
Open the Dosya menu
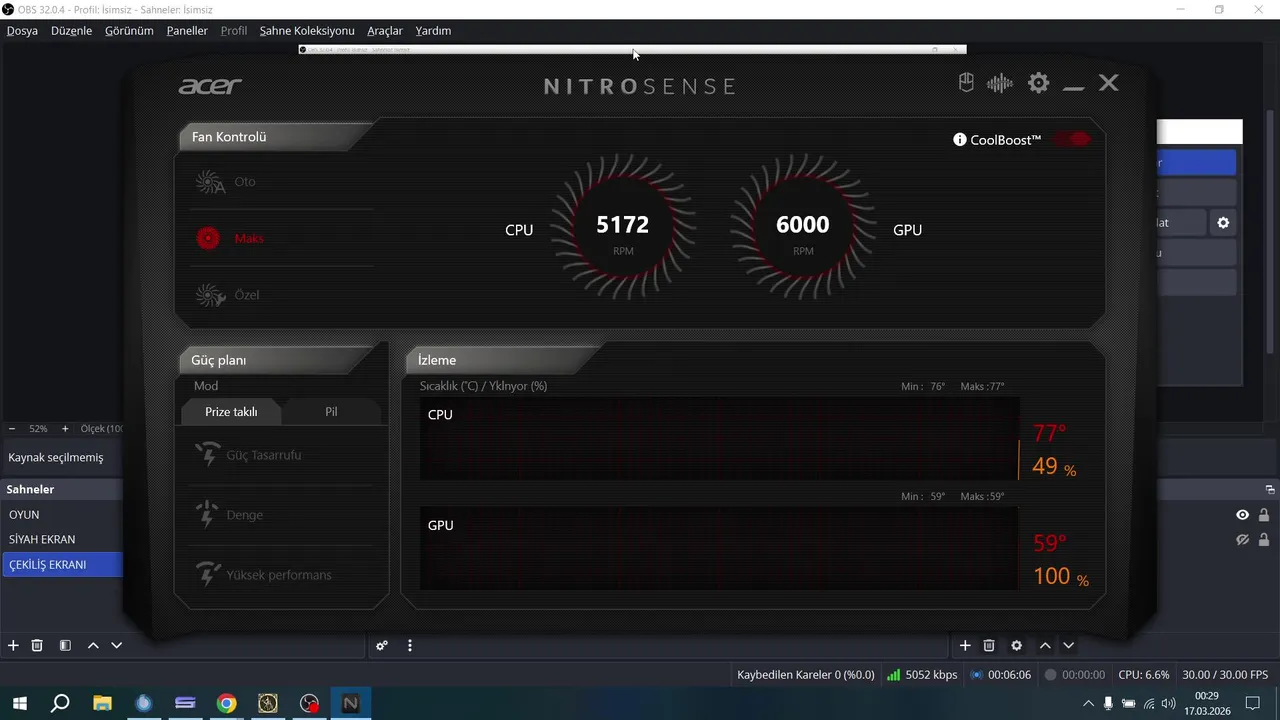point(22,31)
